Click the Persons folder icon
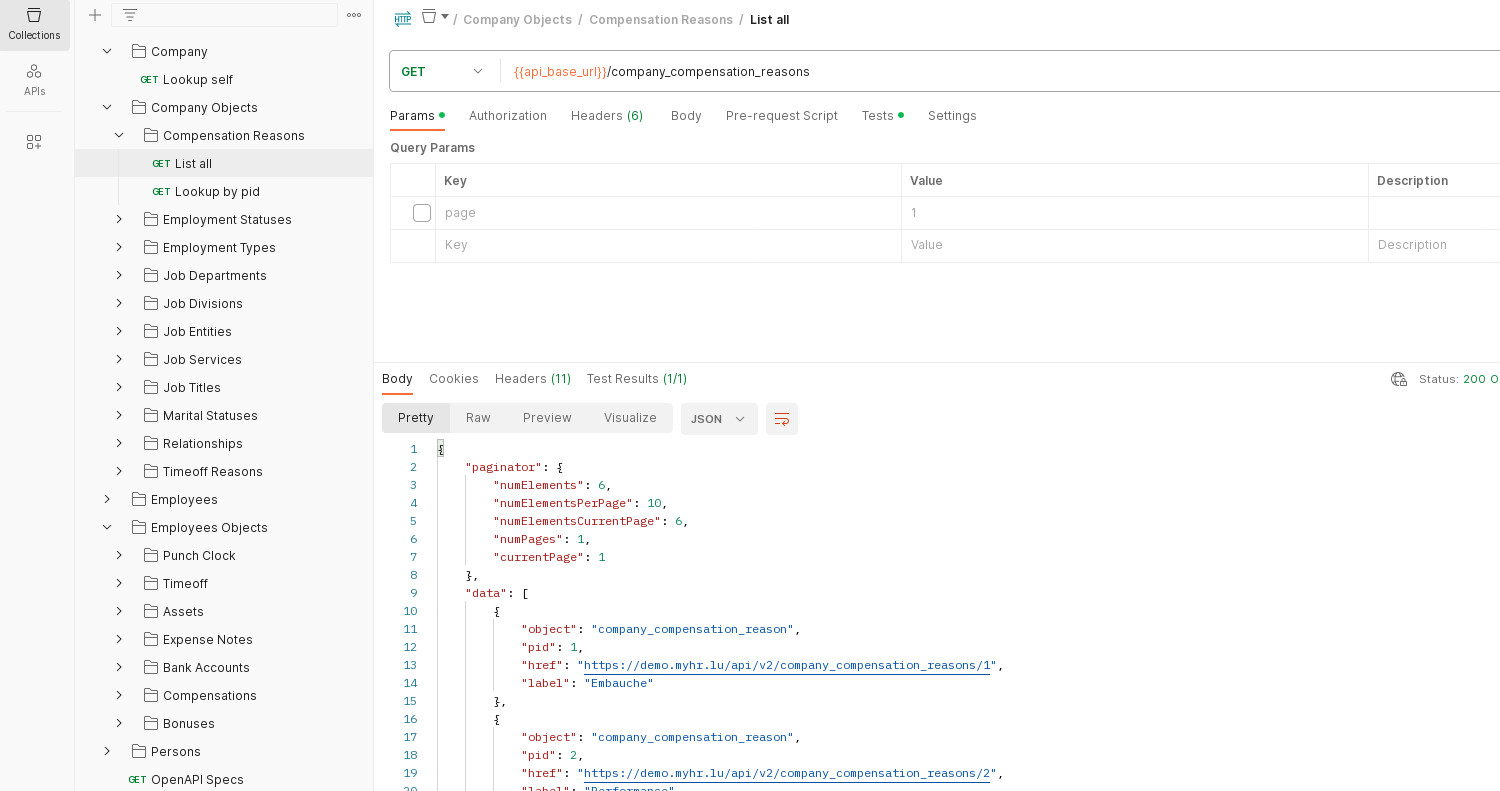Viewport: 1500px width, 791px height. 138,751
